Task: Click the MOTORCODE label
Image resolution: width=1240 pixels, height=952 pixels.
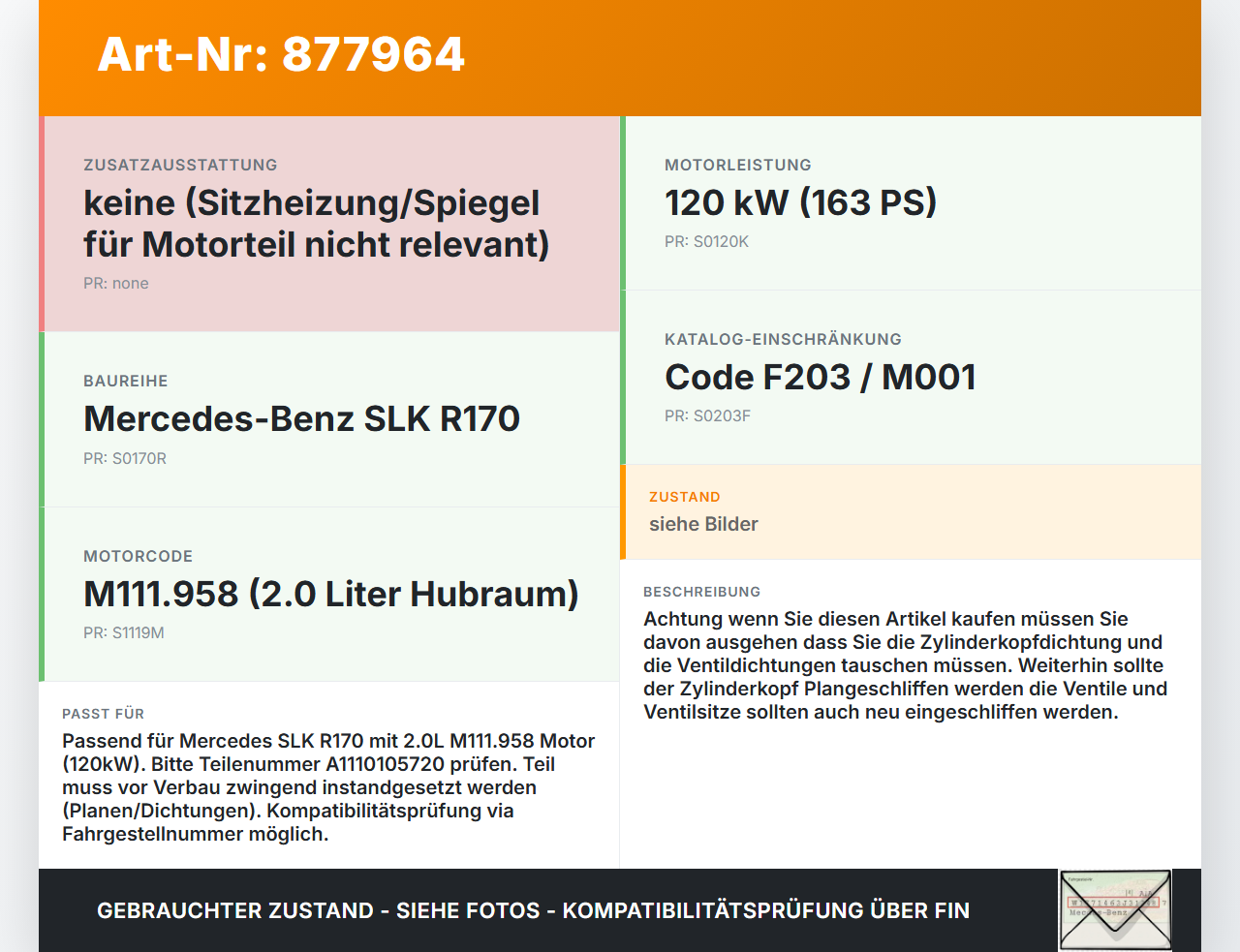Action: (139, 557)
